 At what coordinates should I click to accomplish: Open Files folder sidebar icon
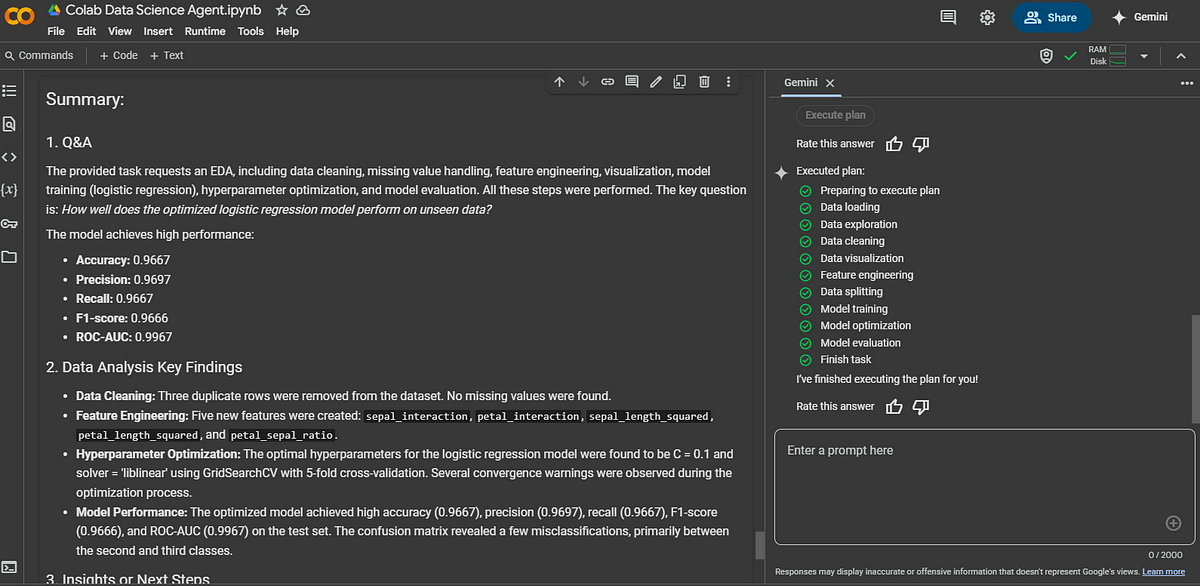click(10, 257)
